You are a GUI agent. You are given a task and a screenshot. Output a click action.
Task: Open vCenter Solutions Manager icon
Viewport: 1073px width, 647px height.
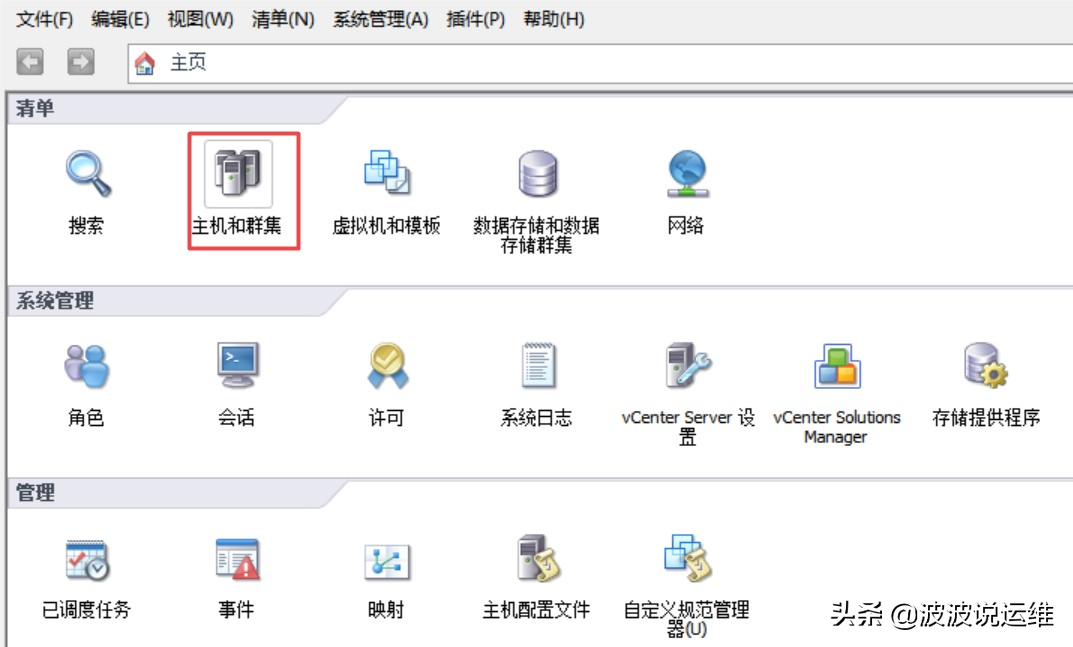(837, 366)
